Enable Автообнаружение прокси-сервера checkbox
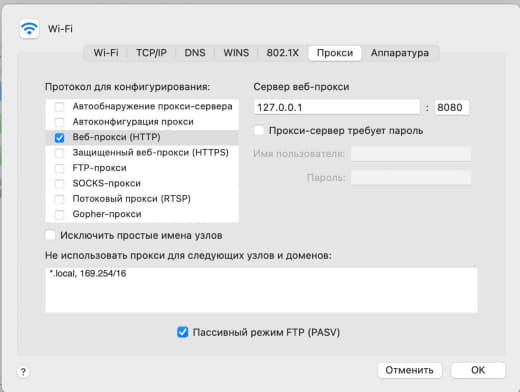520x392 pixels. pyautogui.click(x=59, y=107)
